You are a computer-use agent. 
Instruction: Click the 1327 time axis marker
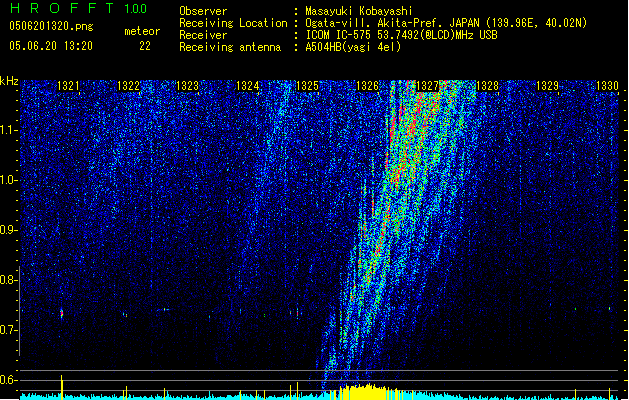(x=428, y=86)
